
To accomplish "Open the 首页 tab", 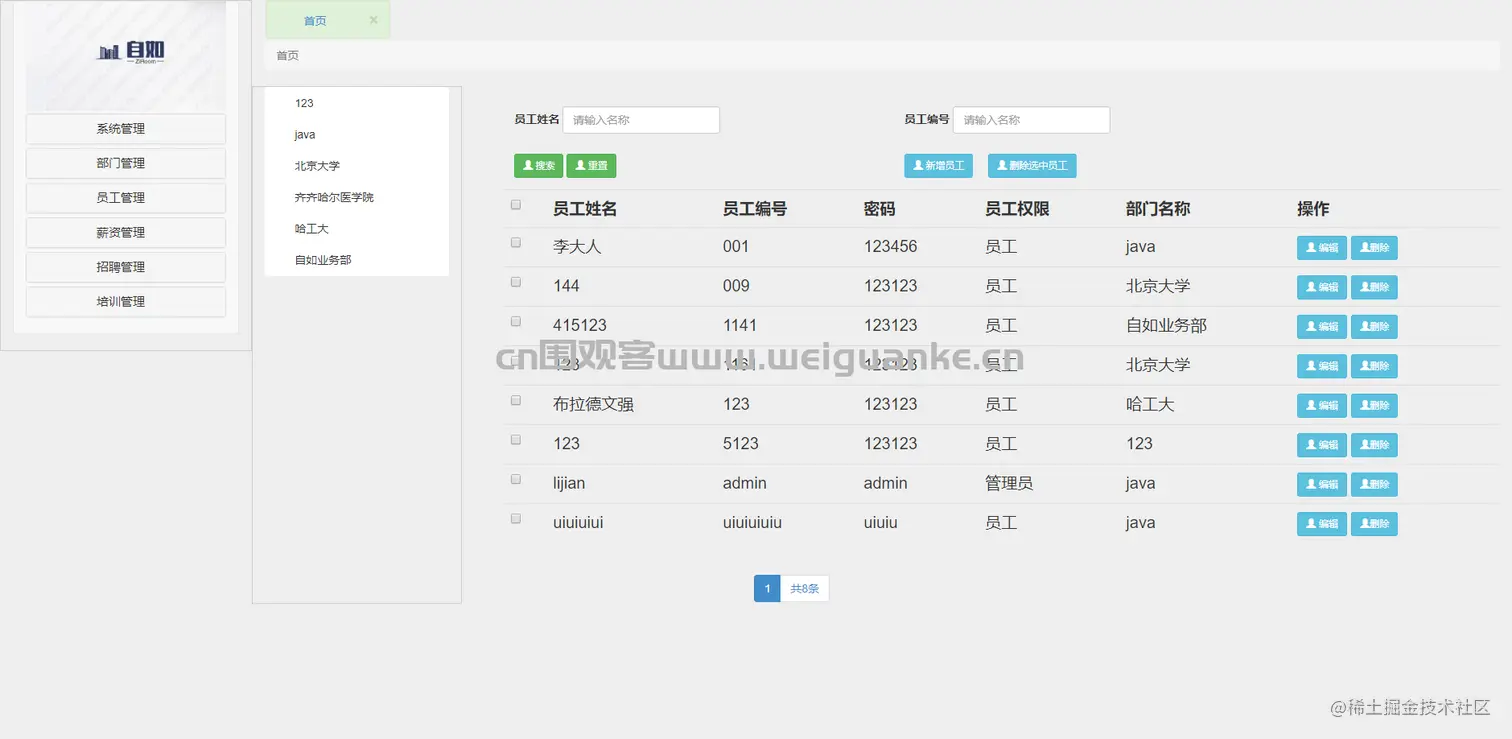I will tap(315, 21).
